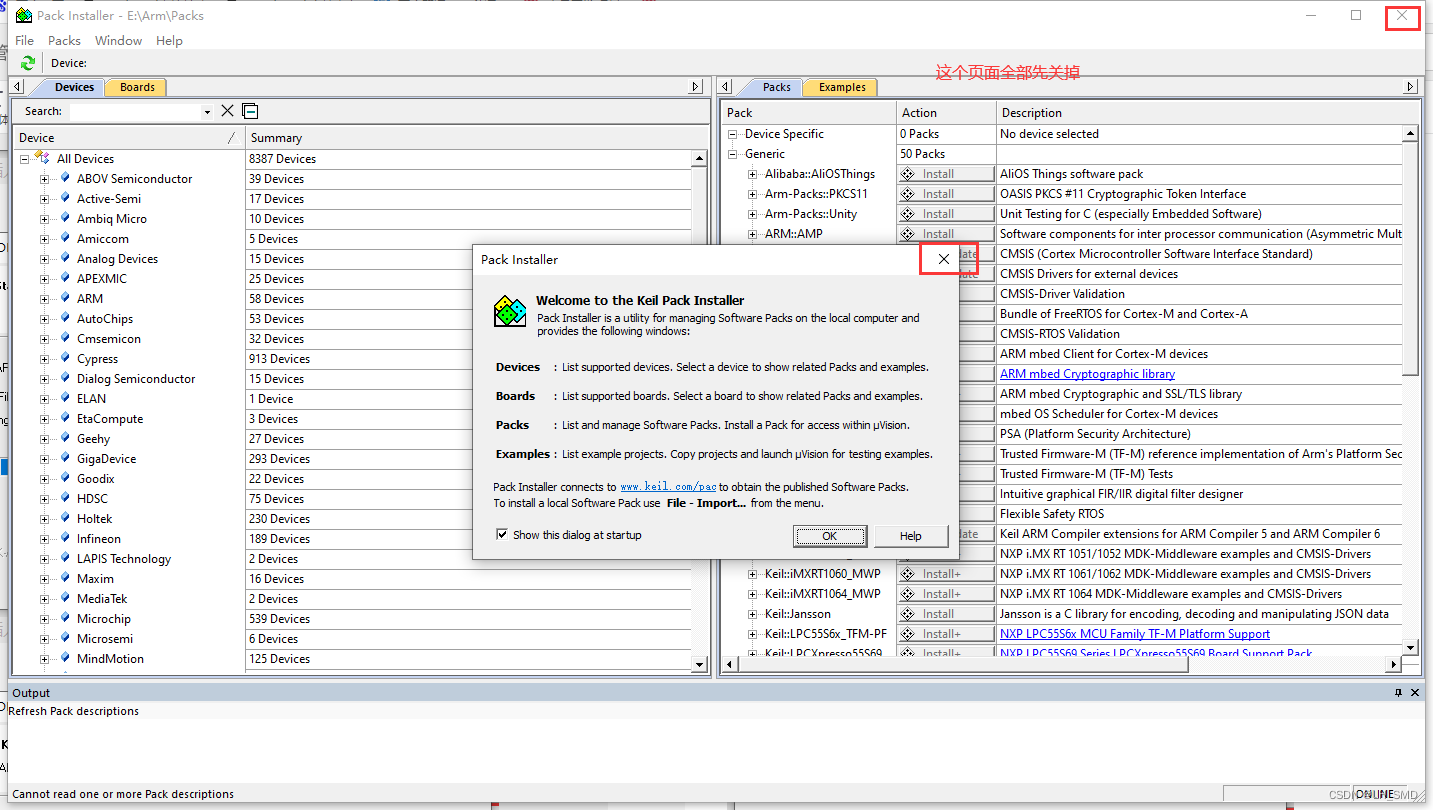Viewport: 1433px width, 810px height.
Task: Click the Packs pane vertical scrollbar thumb
Action: point(1410,258)
